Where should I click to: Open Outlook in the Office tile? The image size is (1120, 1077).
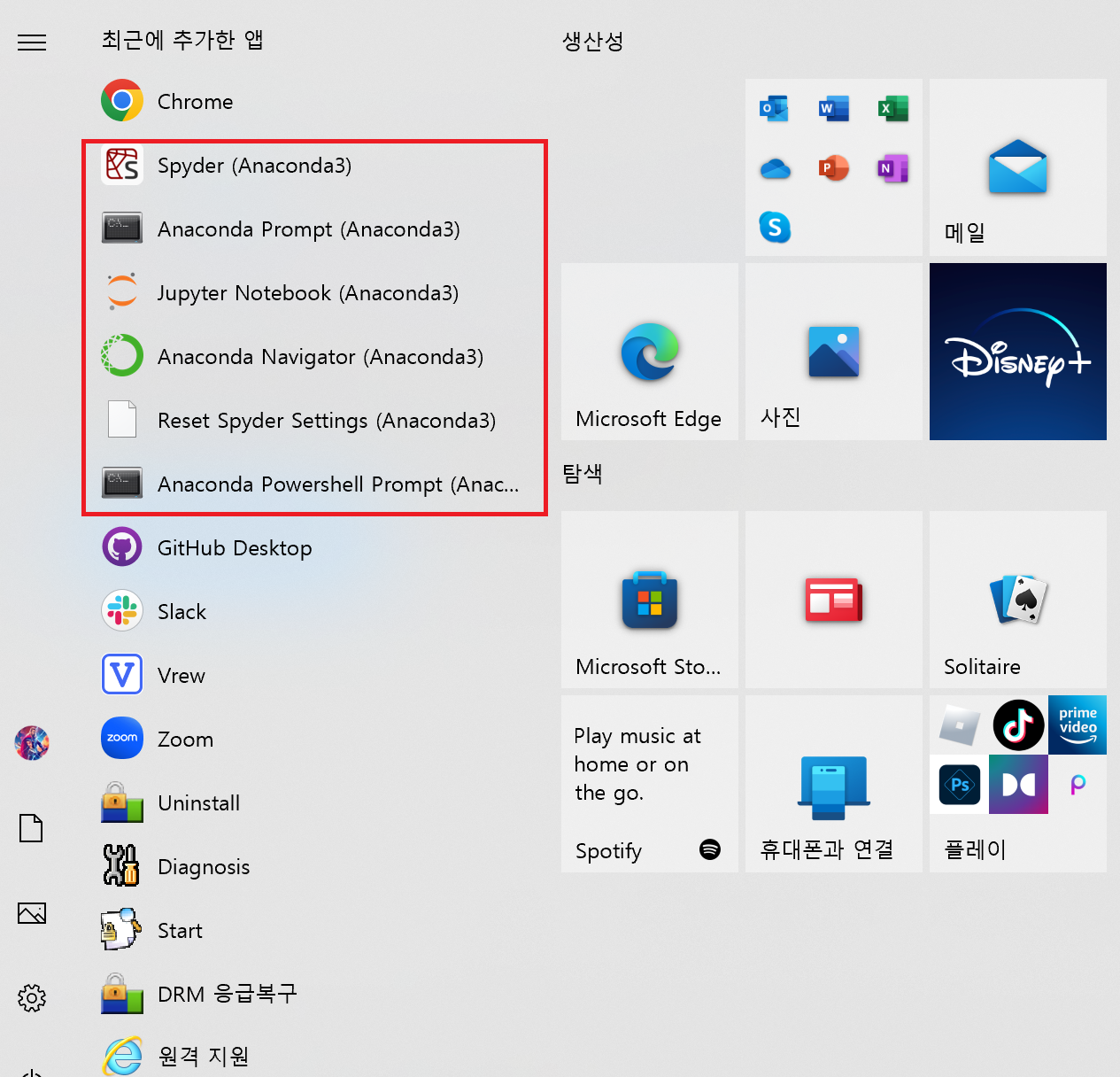point(775,109)
